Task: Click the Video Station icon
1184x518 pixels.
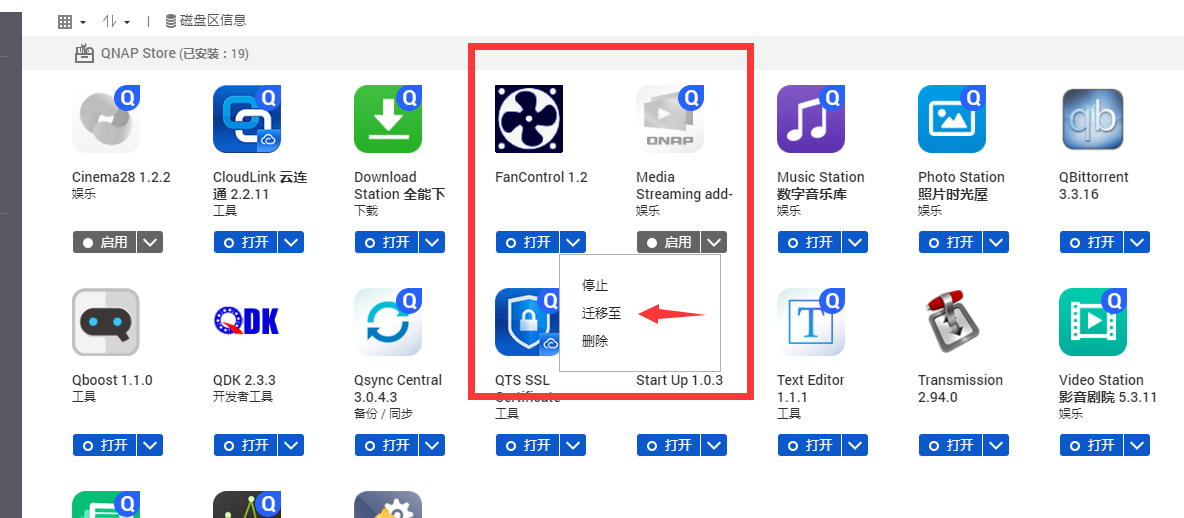Action: pos(1093,322)
